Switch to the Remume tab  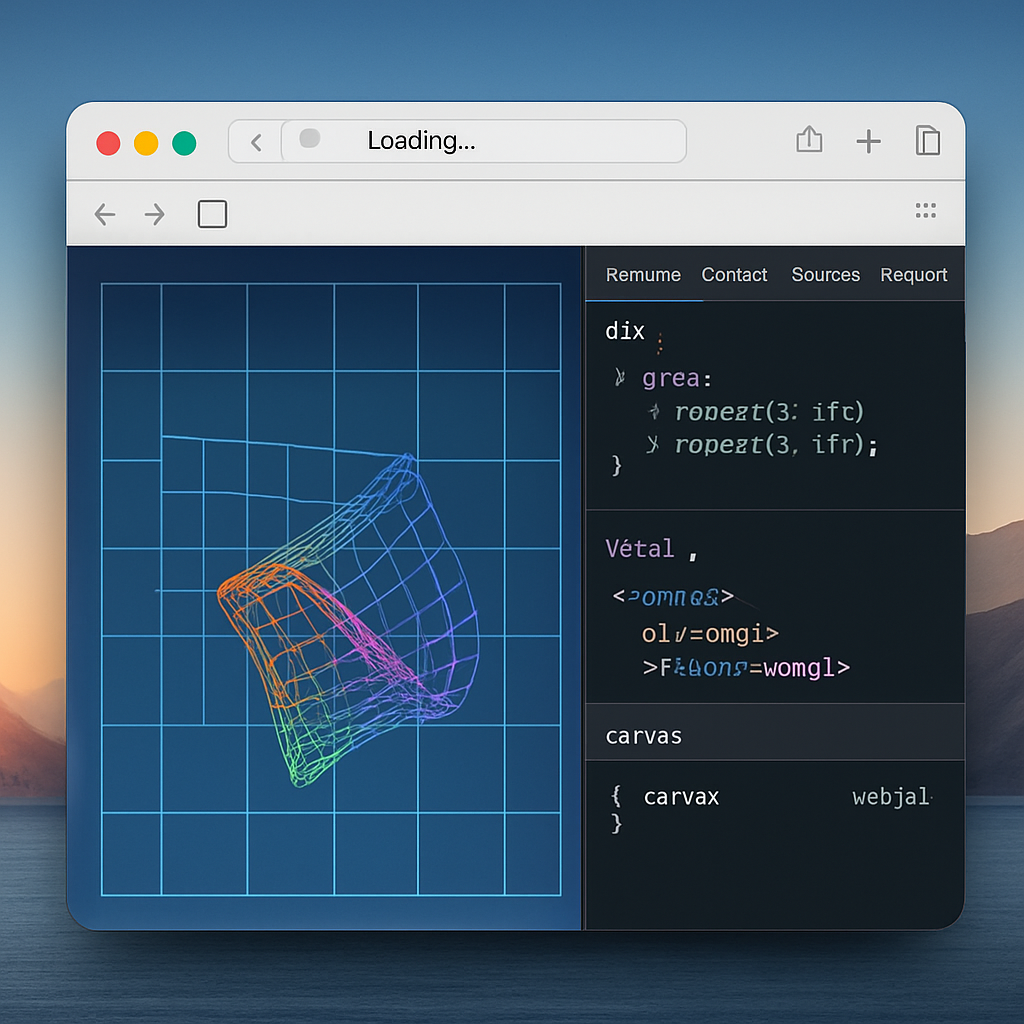(x=643, y=275)
